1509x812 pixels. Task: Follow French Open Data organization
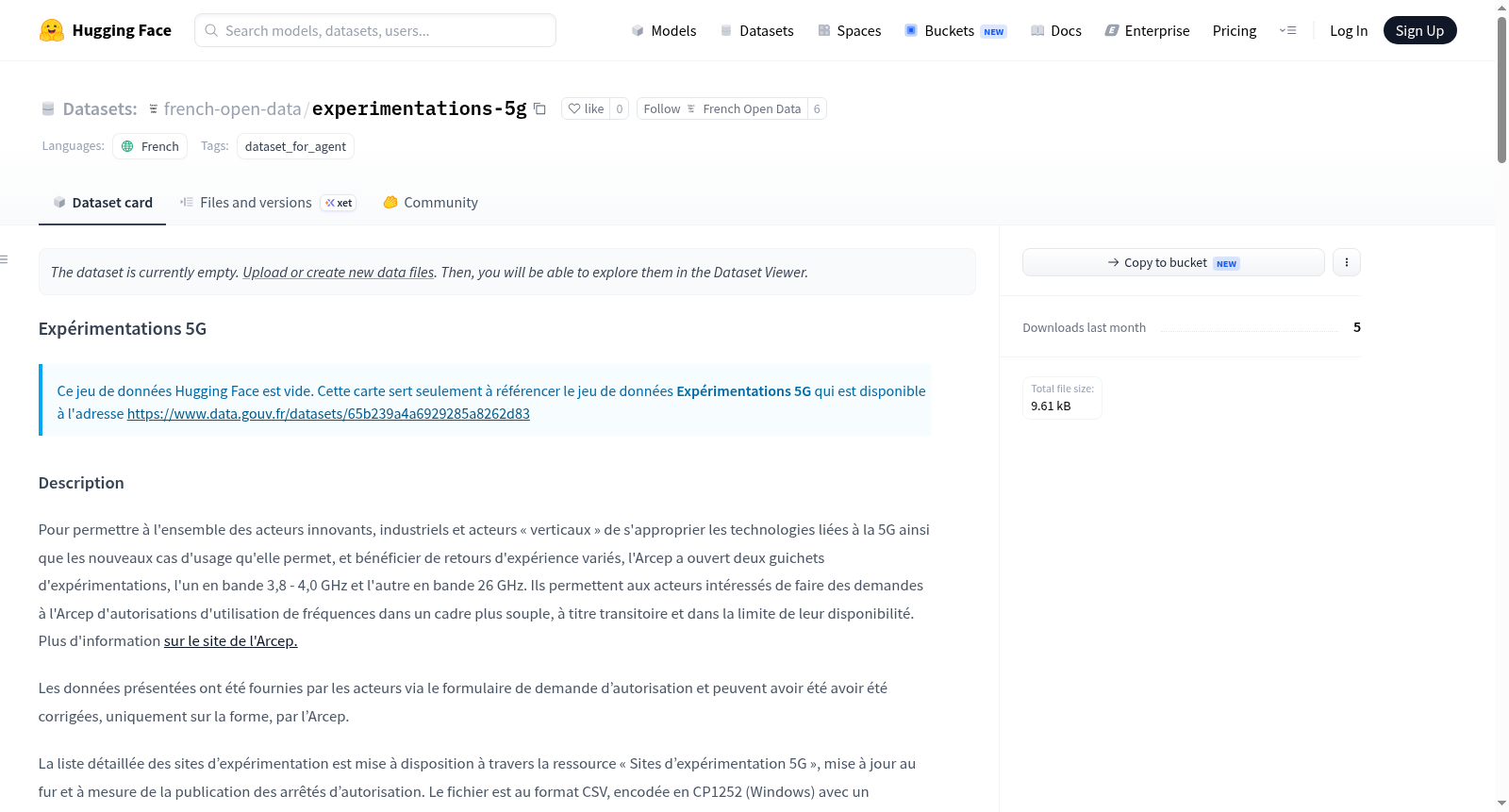721,108
